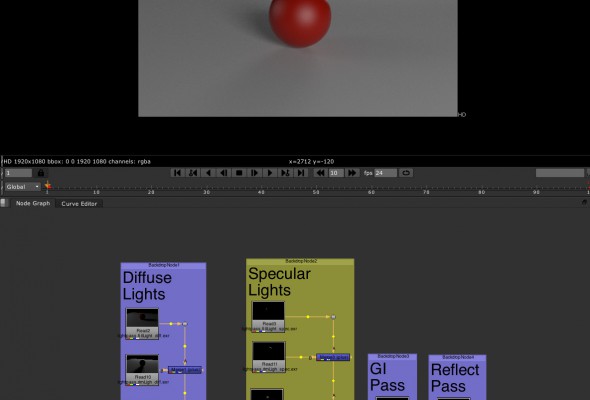This screenshot has height=400, width=590.
Task: Skip forward by the frame increment
Action: point(352,173)
